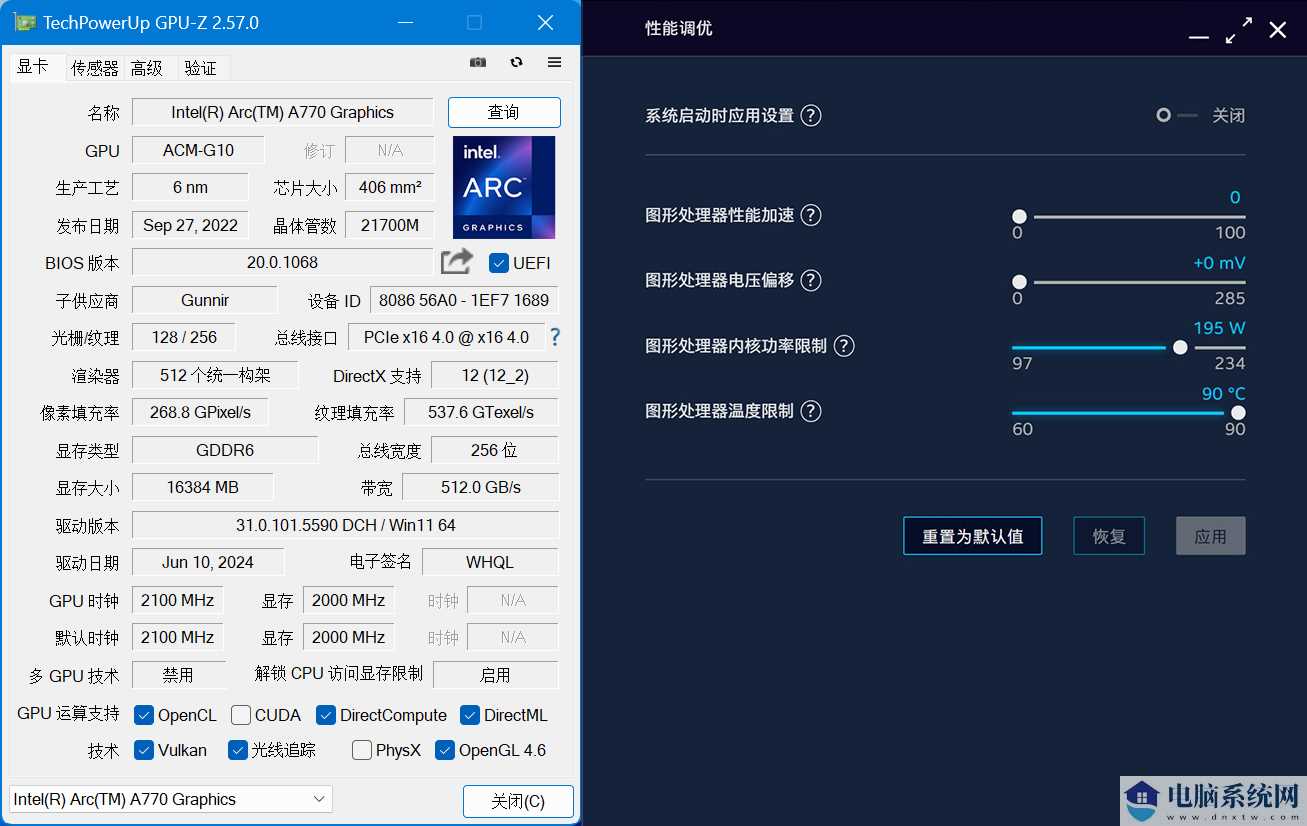Click the 关闭(C) button in GPU-Z
Viewport: 1307px width, 826px height.
[x=518, y=801]
